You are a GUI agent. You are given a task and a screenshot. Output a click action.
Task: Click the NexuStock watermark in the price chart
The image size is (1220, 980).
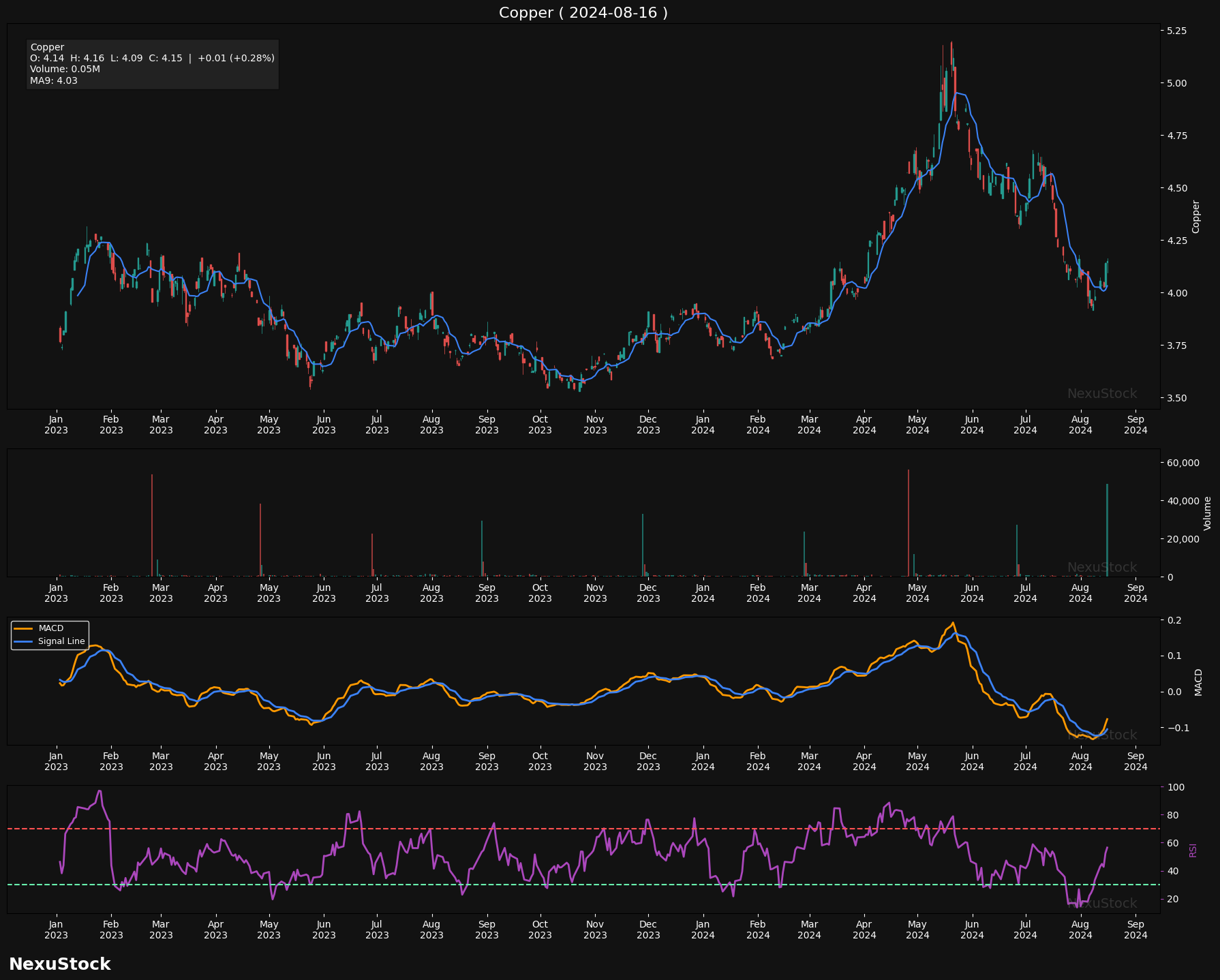pos(1101,394)
